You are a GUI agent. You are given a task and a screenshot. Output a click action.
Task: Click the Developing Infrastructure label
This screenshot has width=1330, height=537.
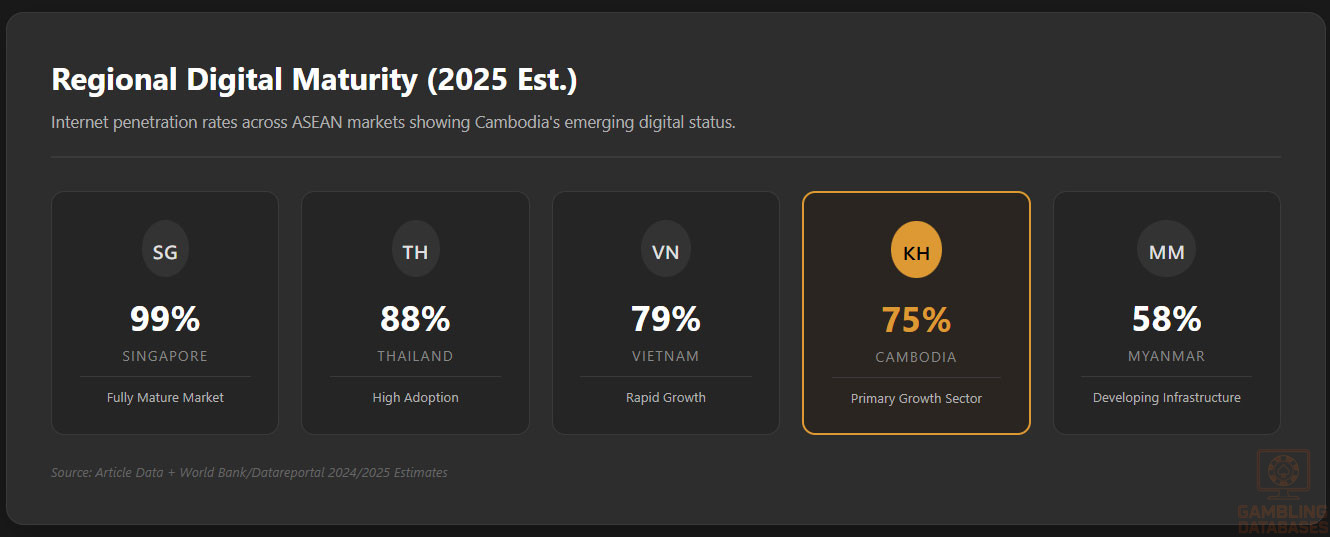click(x=1166, y=398)
